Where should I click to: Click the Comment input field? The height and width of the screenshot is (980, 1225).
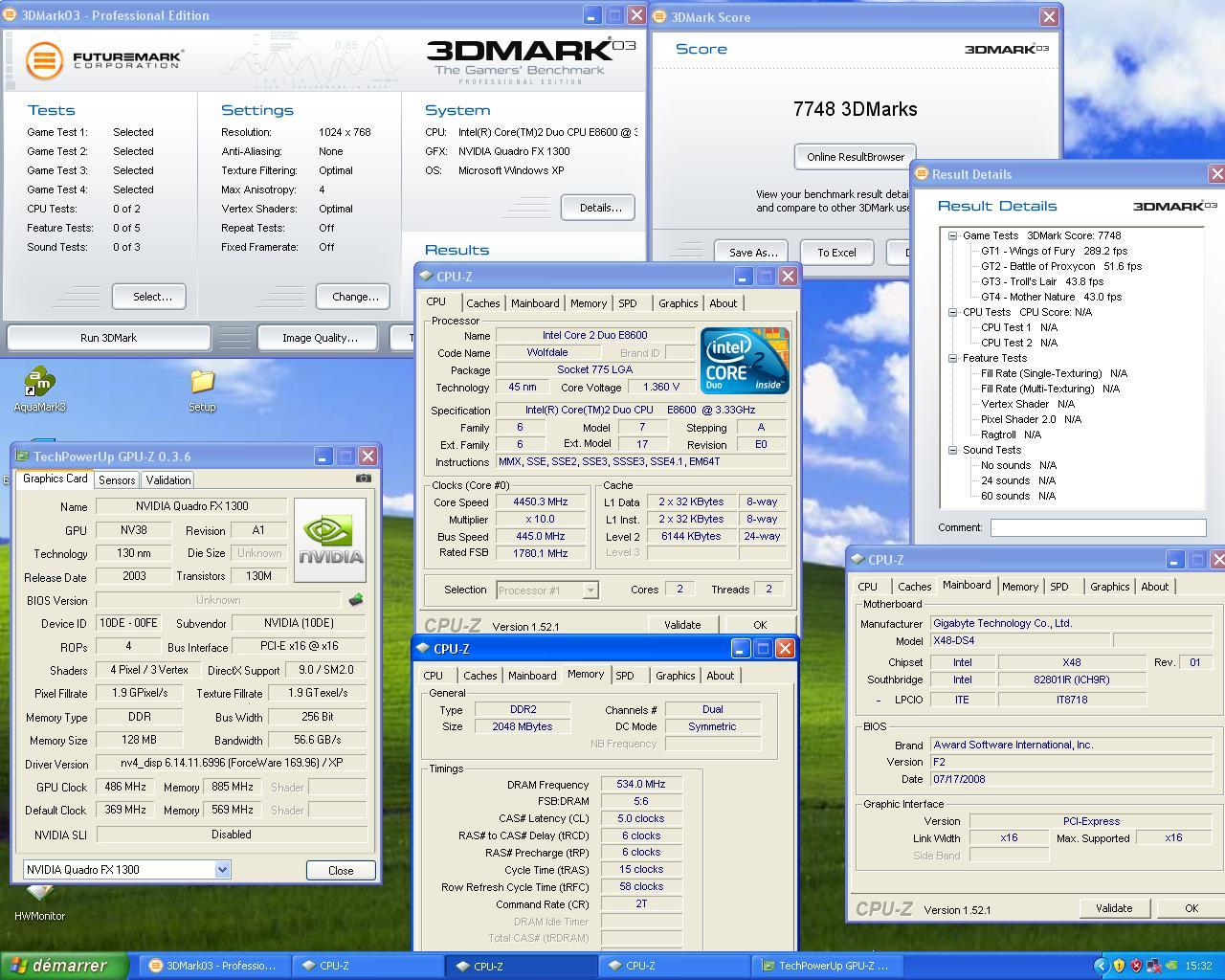click(1098, 528)
